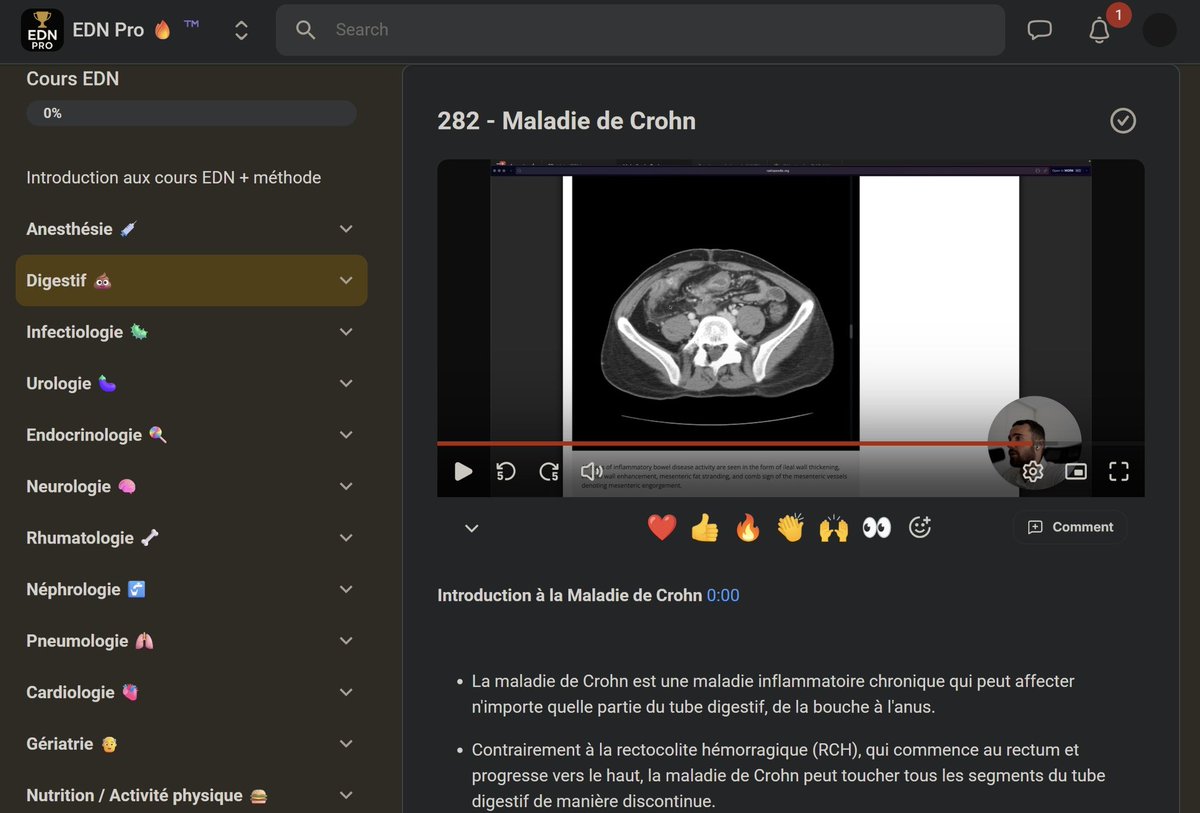React with the eyes emoji
The width and height of the screenshot is (1200, 813).
point(877,527)
